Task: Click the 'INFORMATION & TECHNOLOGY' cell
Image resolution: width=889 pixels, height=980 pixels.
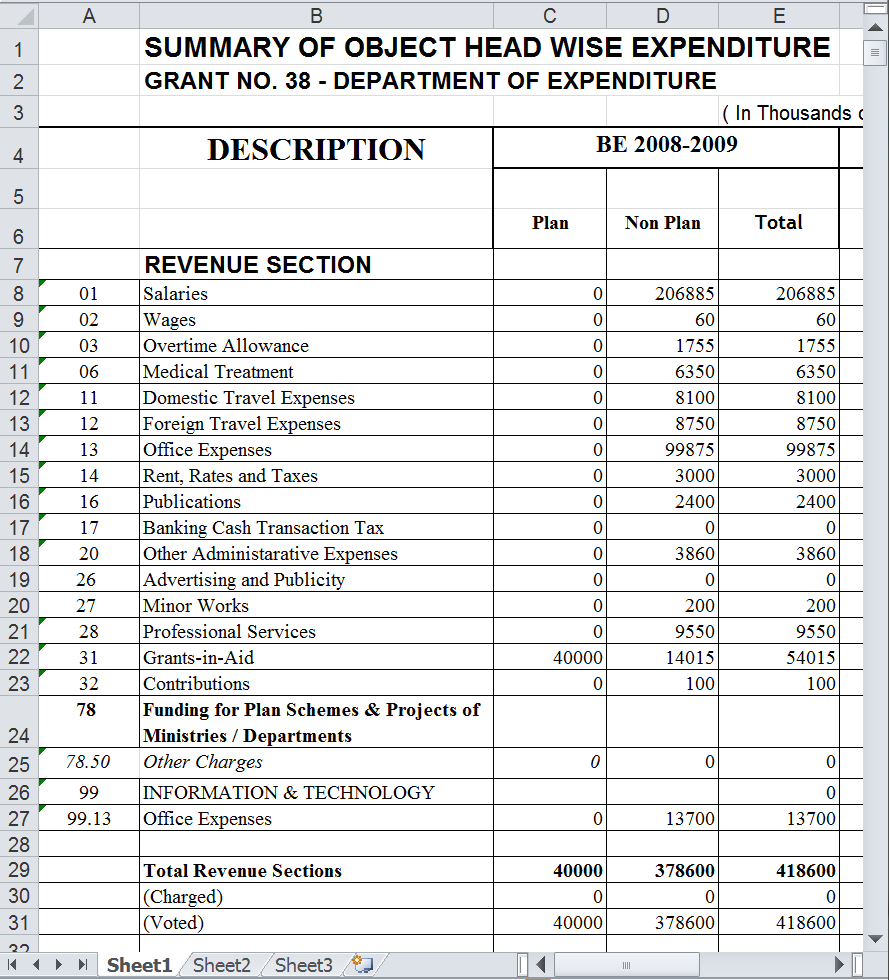Action: [316, 792]
